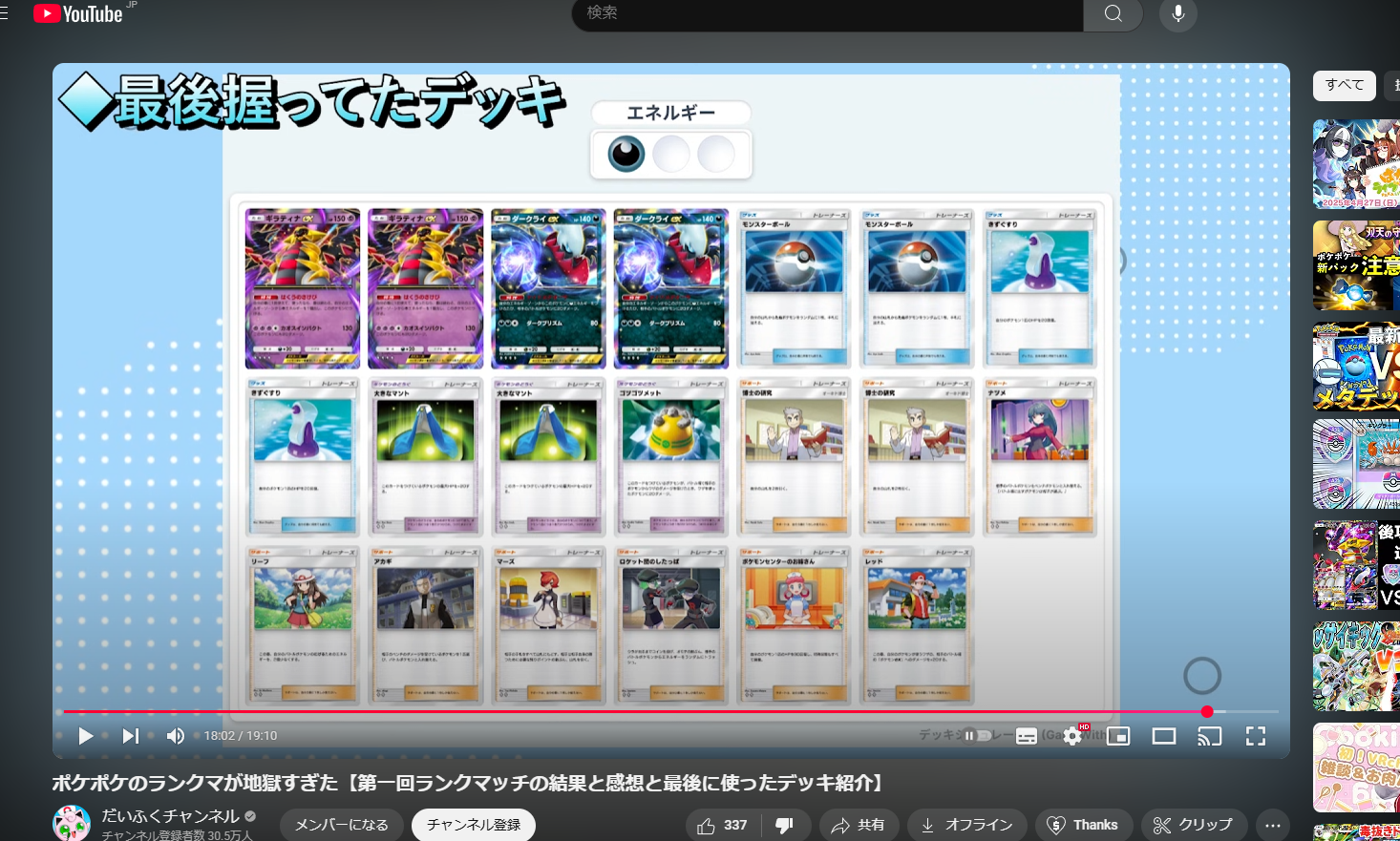Cast video to a TV
This screenshot has height=841, width=1400.
coord(1210,736)
